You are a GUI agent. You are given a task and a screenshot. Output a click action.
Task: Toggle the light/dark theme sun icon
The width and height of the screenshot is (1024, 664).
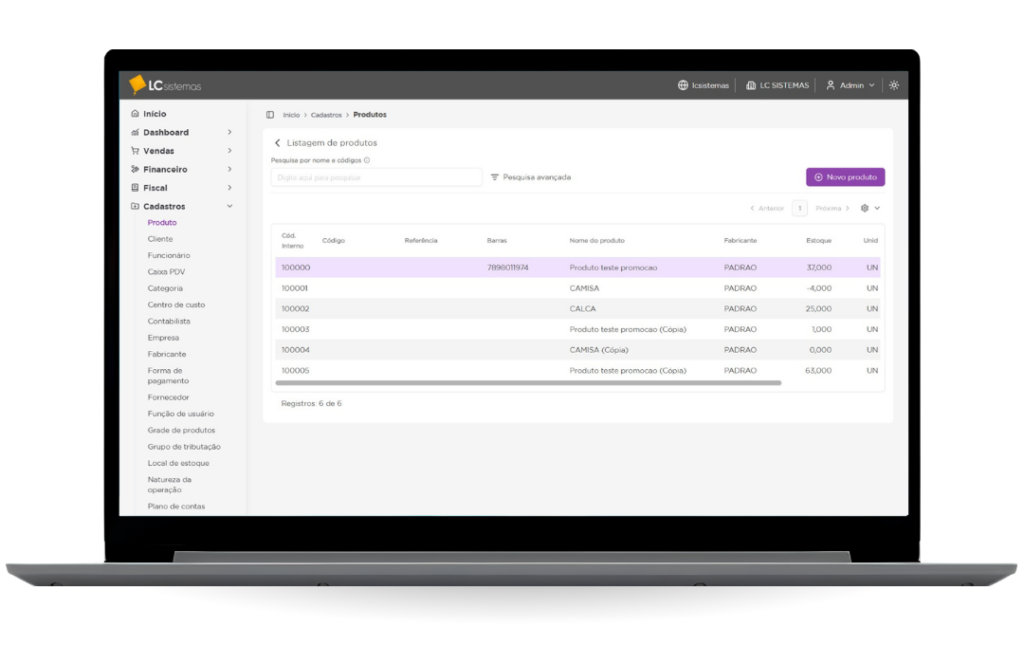(894, 85)
